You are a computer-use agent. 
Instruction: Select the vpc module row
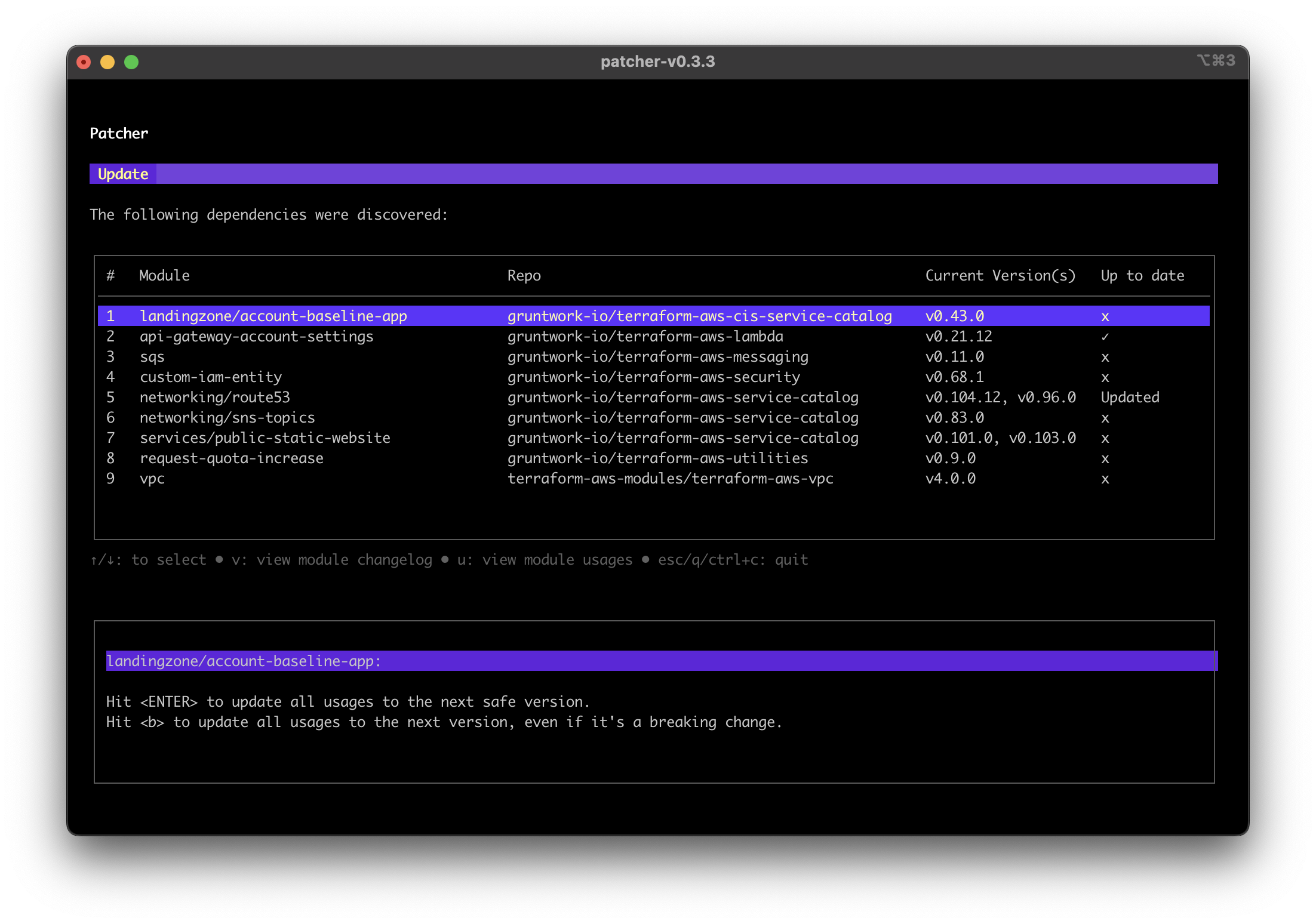pos(153,478)
